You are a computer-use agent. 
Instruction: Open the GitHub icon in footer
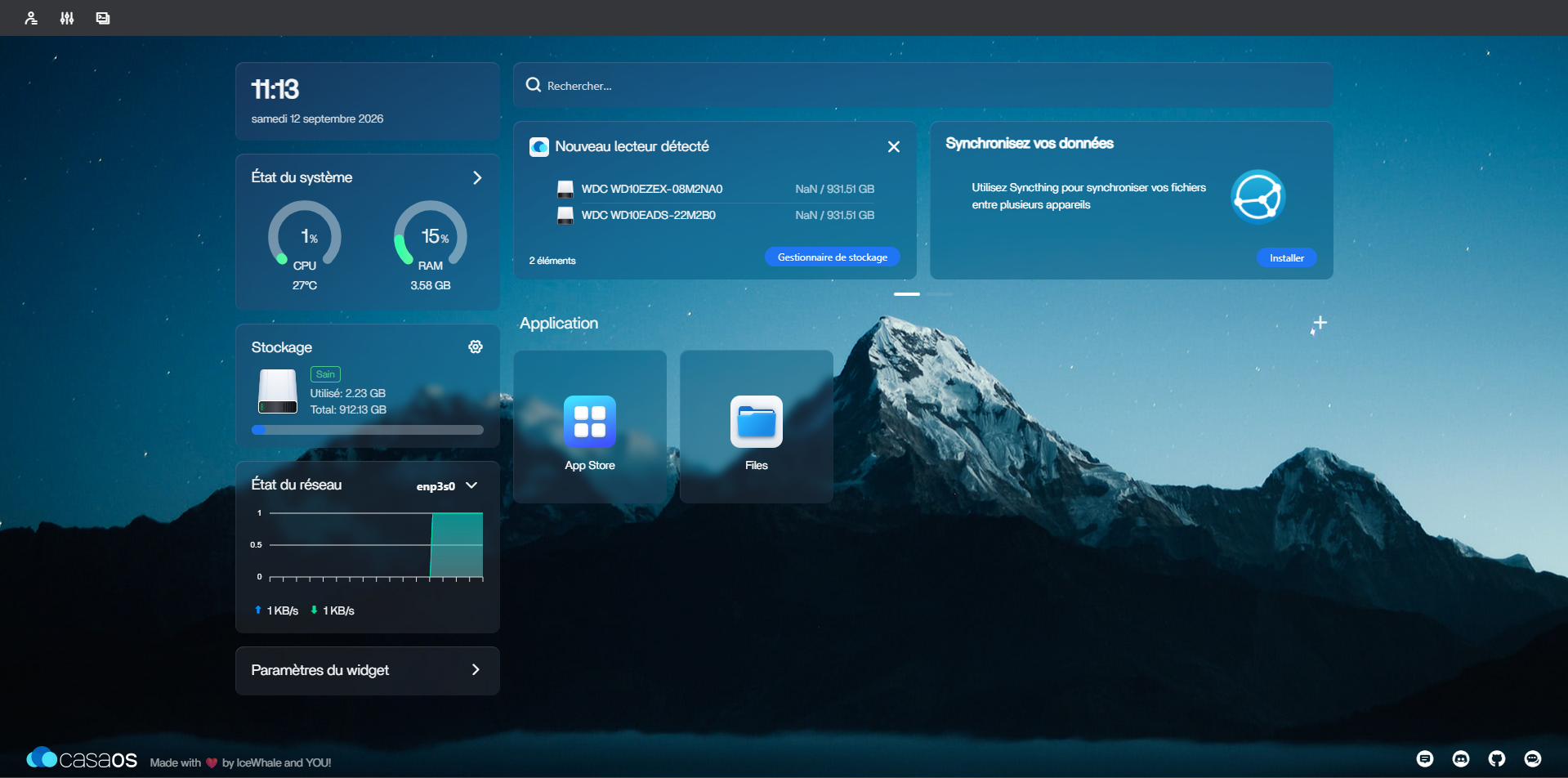tap(1497, 759)
